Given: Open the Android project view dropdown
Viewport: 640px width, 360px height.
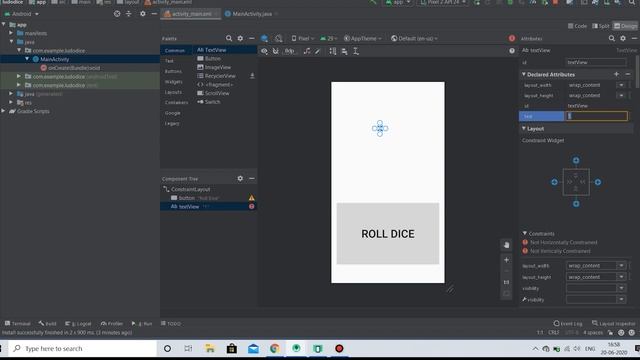Looking at the screenshot, I should point(21,14).
